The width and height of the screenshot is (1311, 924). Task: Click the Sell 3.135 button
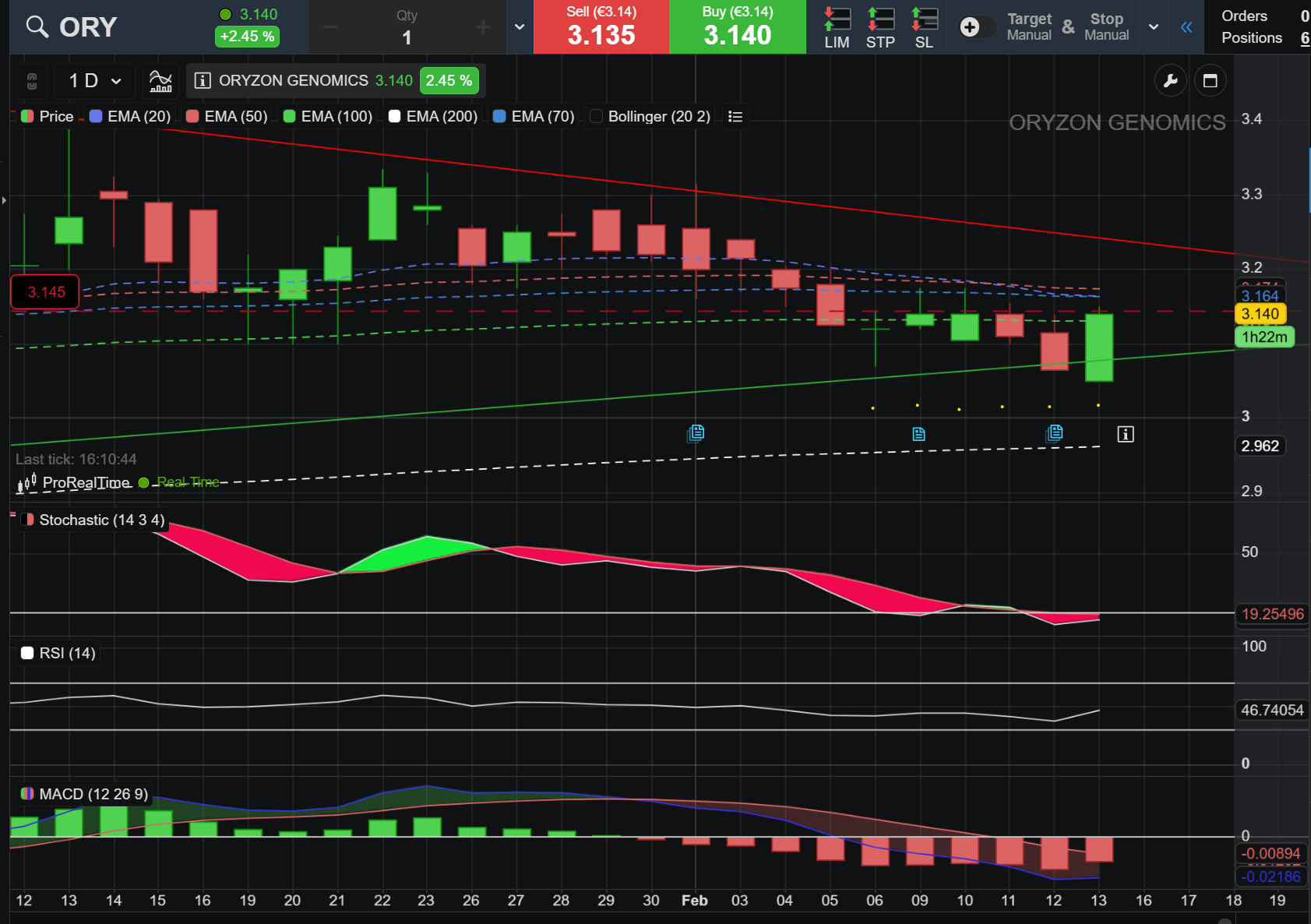(601, 27)
